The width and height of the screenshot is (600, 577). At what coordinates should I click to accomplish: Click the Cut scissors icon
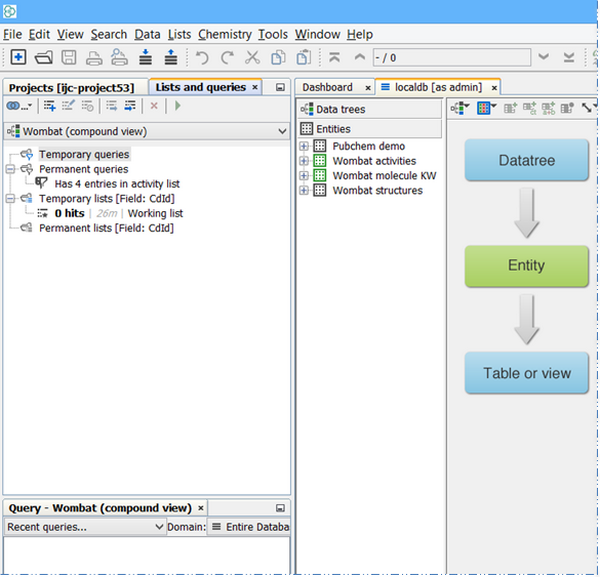[x=252, y=58]
